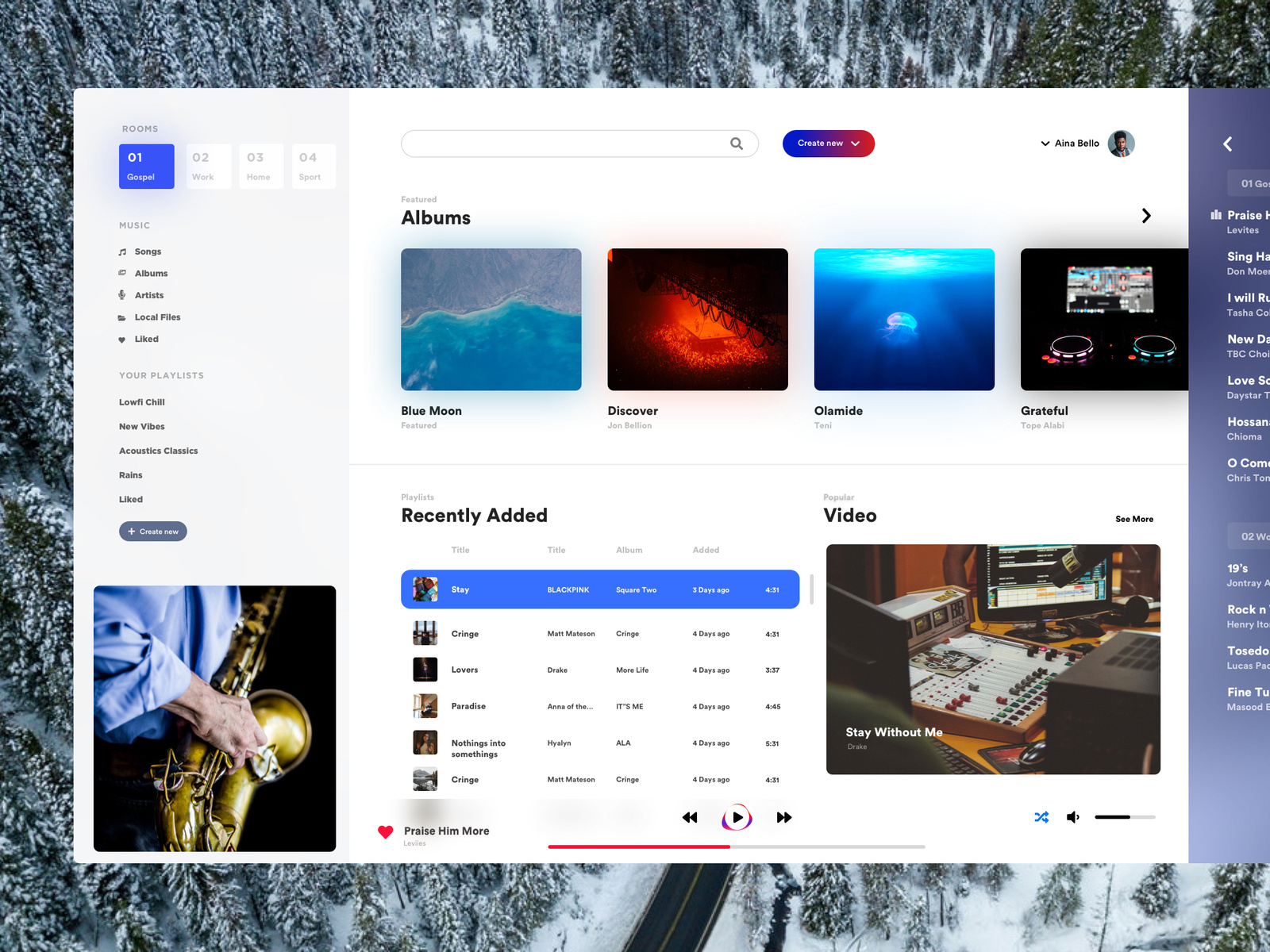
Task: Open the Blue Moon album thumbnail
Action: 491,319
